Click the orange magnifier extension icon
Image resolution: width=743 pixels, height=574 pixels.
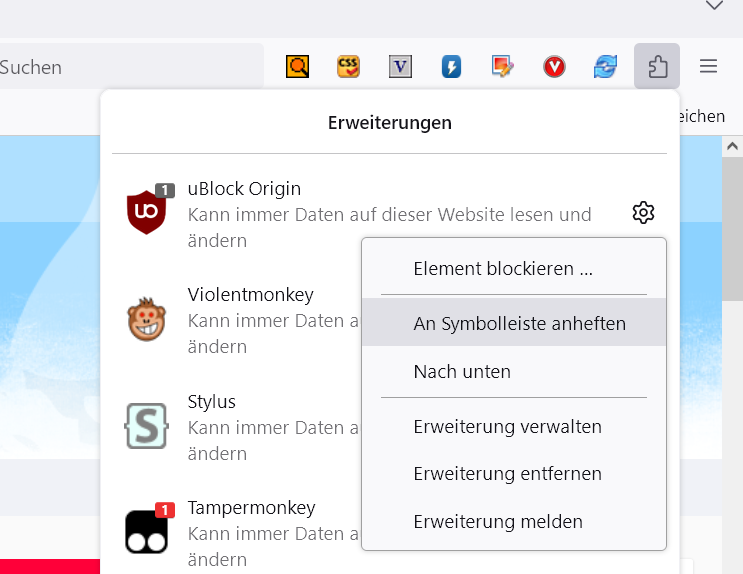coord(298,67)
